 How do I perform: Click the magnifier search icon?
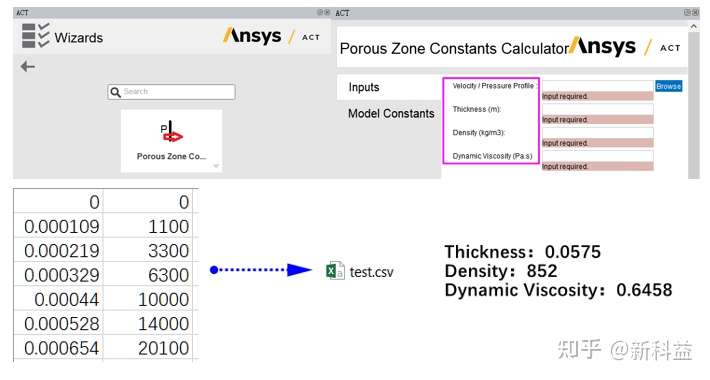click(x=115, y=92)
